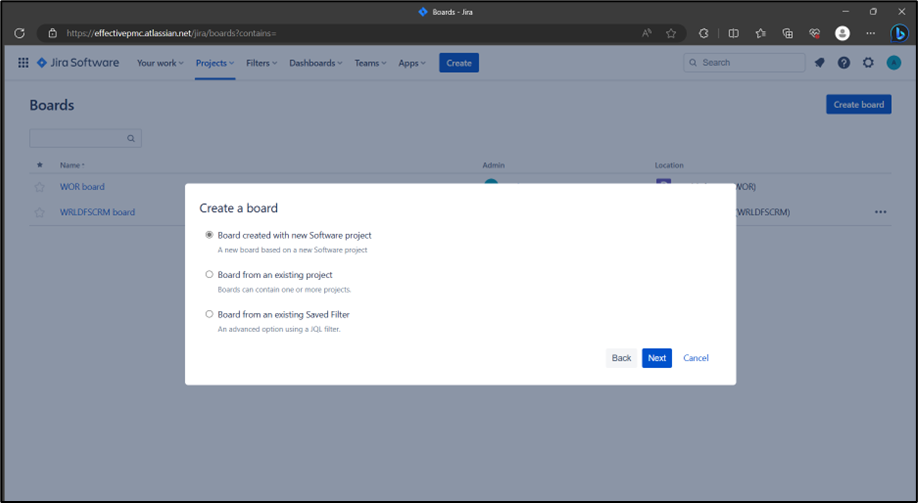Image resolution: width=918 pixels, height=503 pixels.
Task: Open browser essentials heart icon
Action: (x=814, y=33)
